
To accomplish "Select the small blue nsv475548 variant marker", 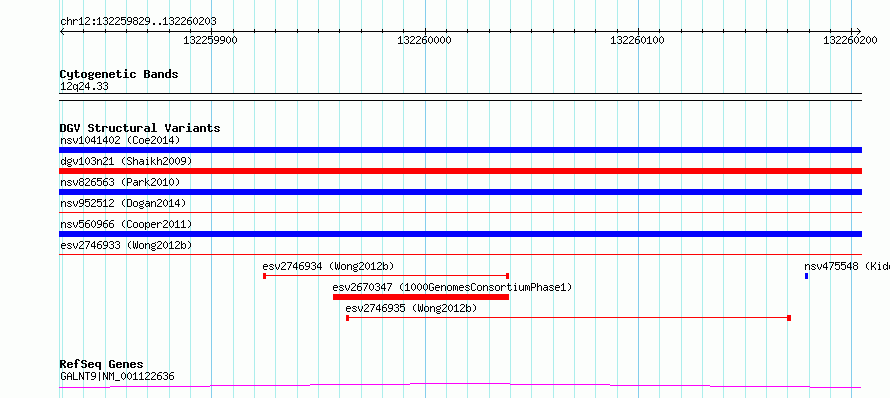I will pyautogui.click(x=806, y=276).
